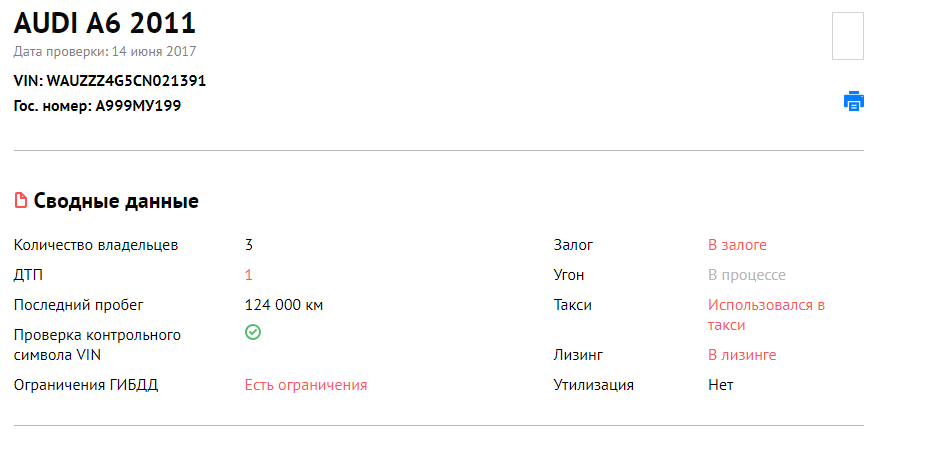Click the 124 000 км mileage value

[x=284, y=305]
